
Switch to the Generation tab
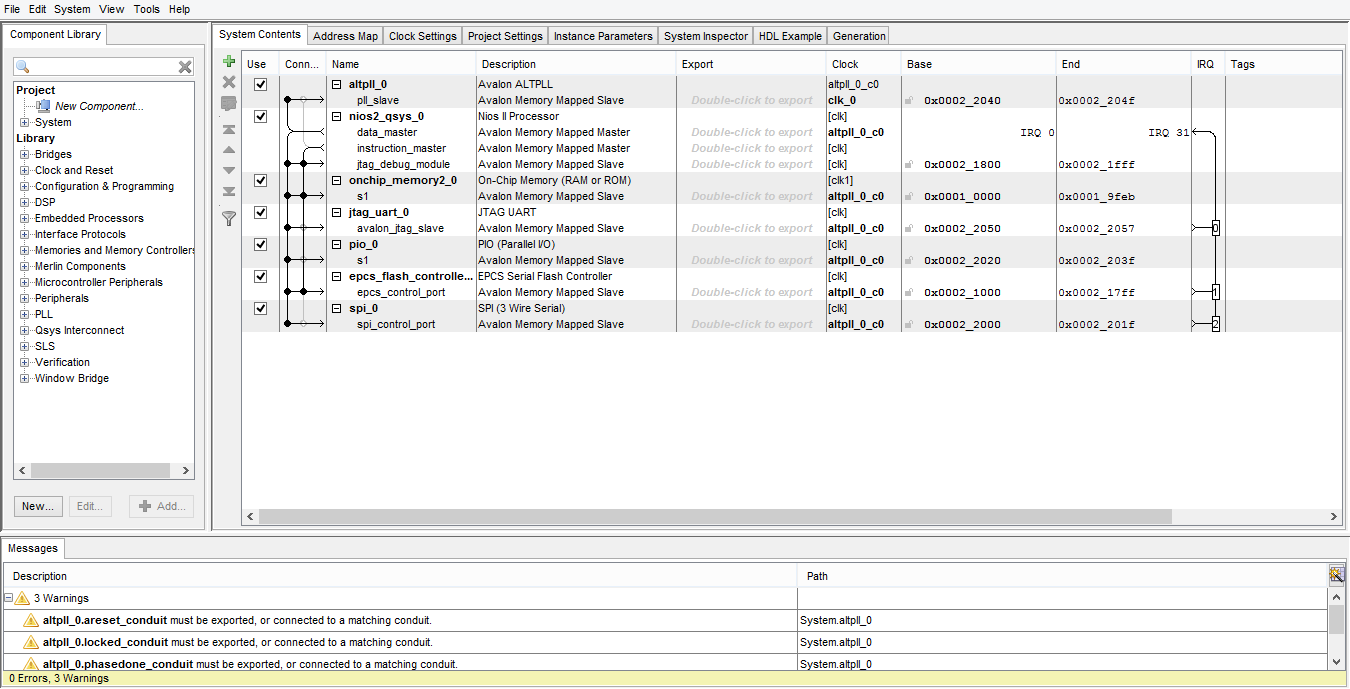(859, 36)
